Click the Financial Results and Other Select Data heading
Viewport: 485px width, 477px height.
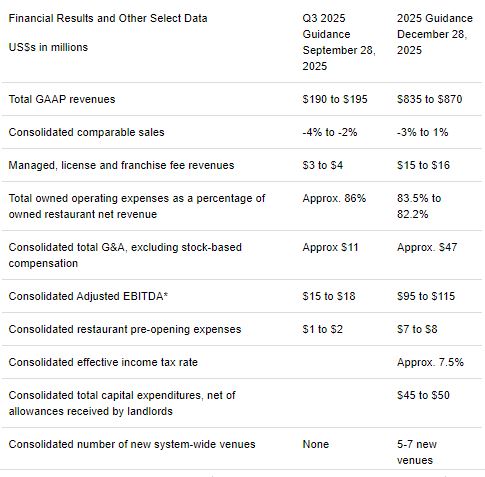(x=108, y=18)
